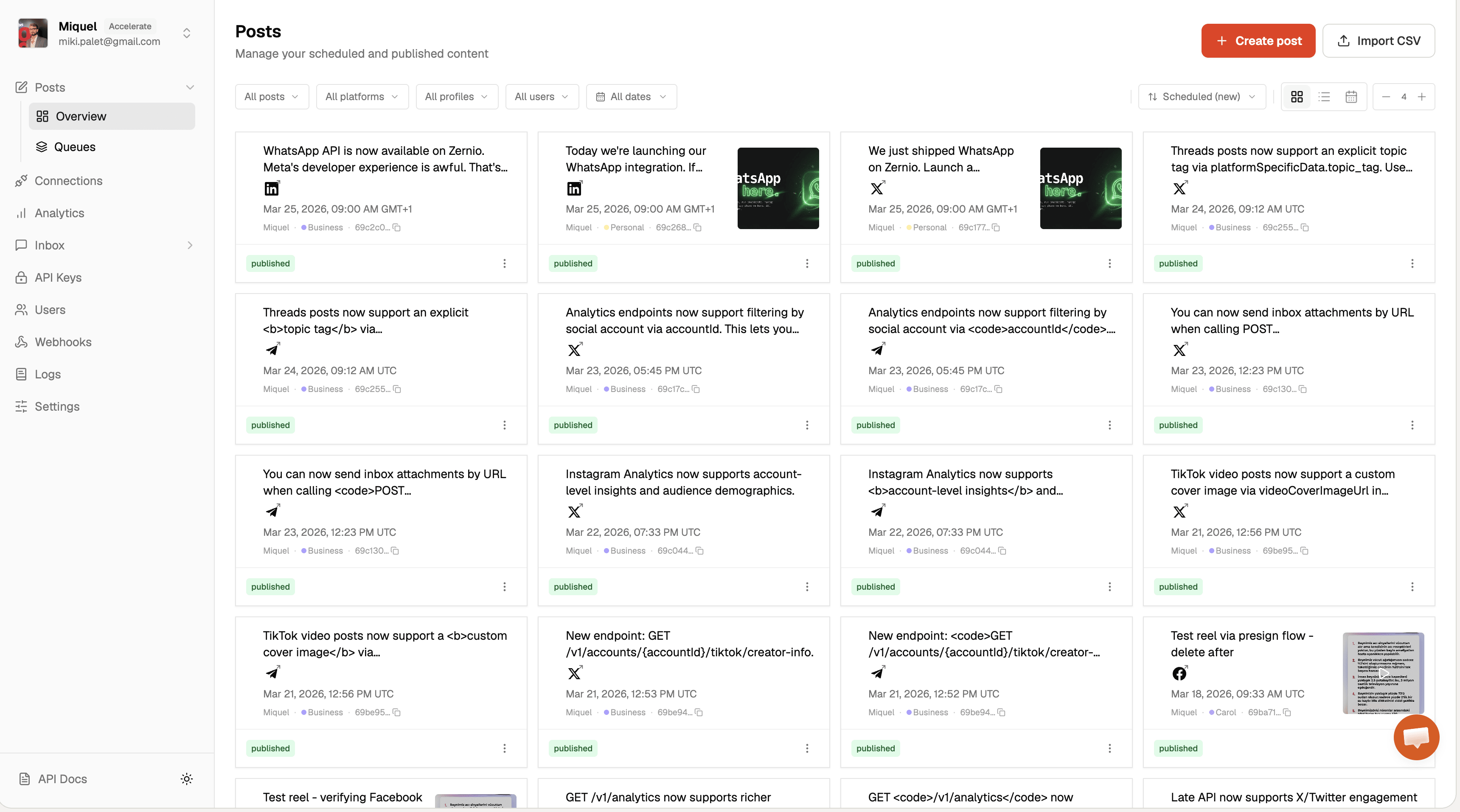Select the grid view layout

(1297, 97)
